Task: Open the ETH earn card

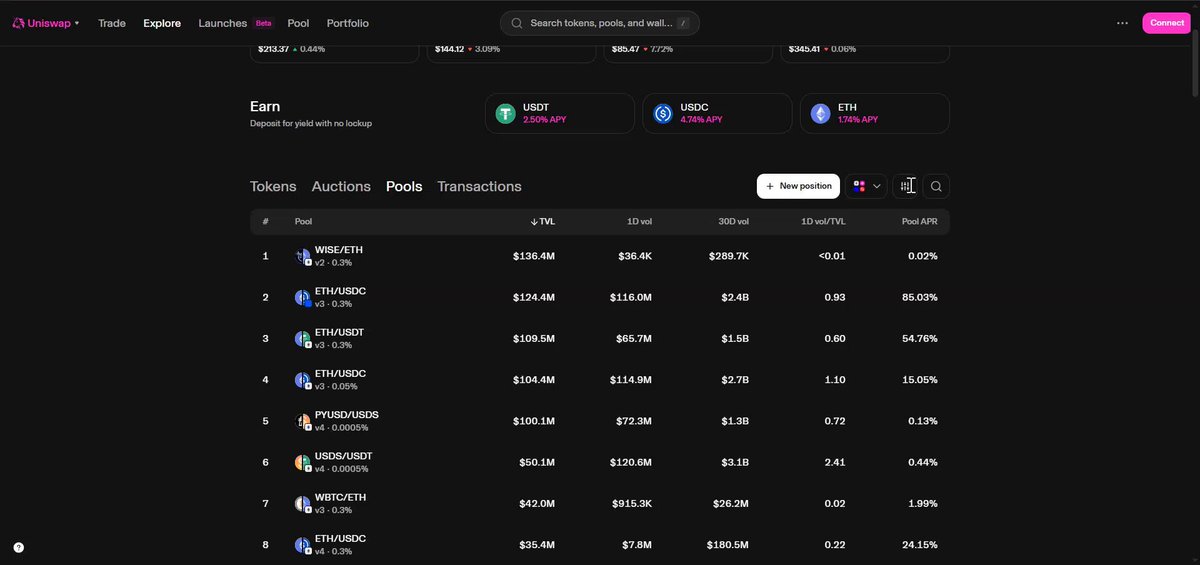Action: click(875, 113)
